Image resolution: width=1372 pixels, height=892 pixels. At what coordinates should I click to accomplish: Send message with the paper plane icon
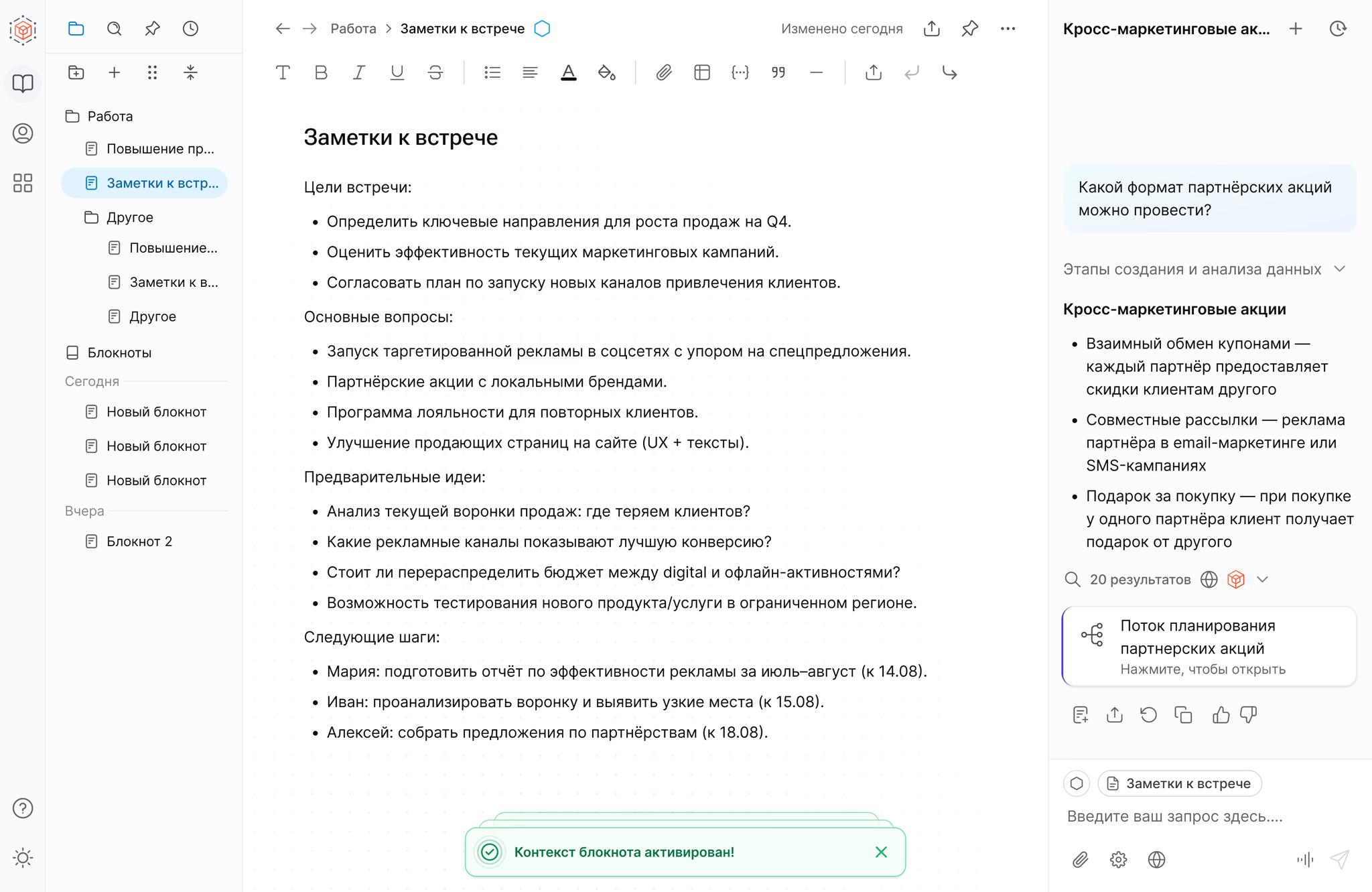pyautogui.click(x=1339, y=860)
